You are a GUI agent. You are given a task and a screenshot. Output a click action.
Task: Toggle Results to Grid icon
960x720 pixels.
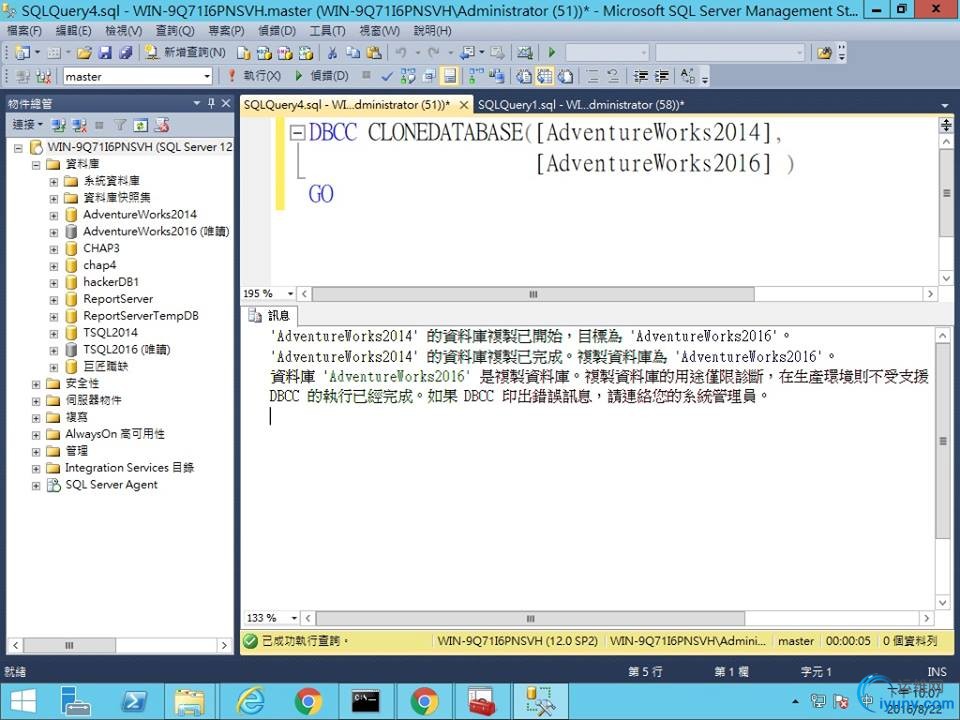click(545, 76)
